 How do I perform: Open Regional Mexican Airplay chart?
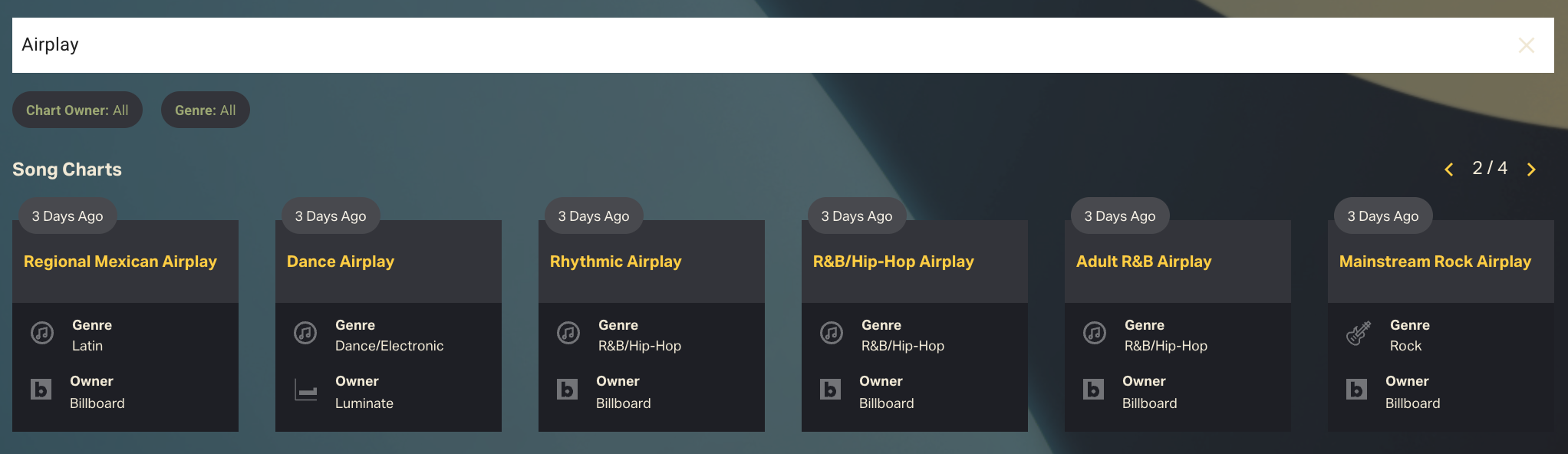coord(120,262)
